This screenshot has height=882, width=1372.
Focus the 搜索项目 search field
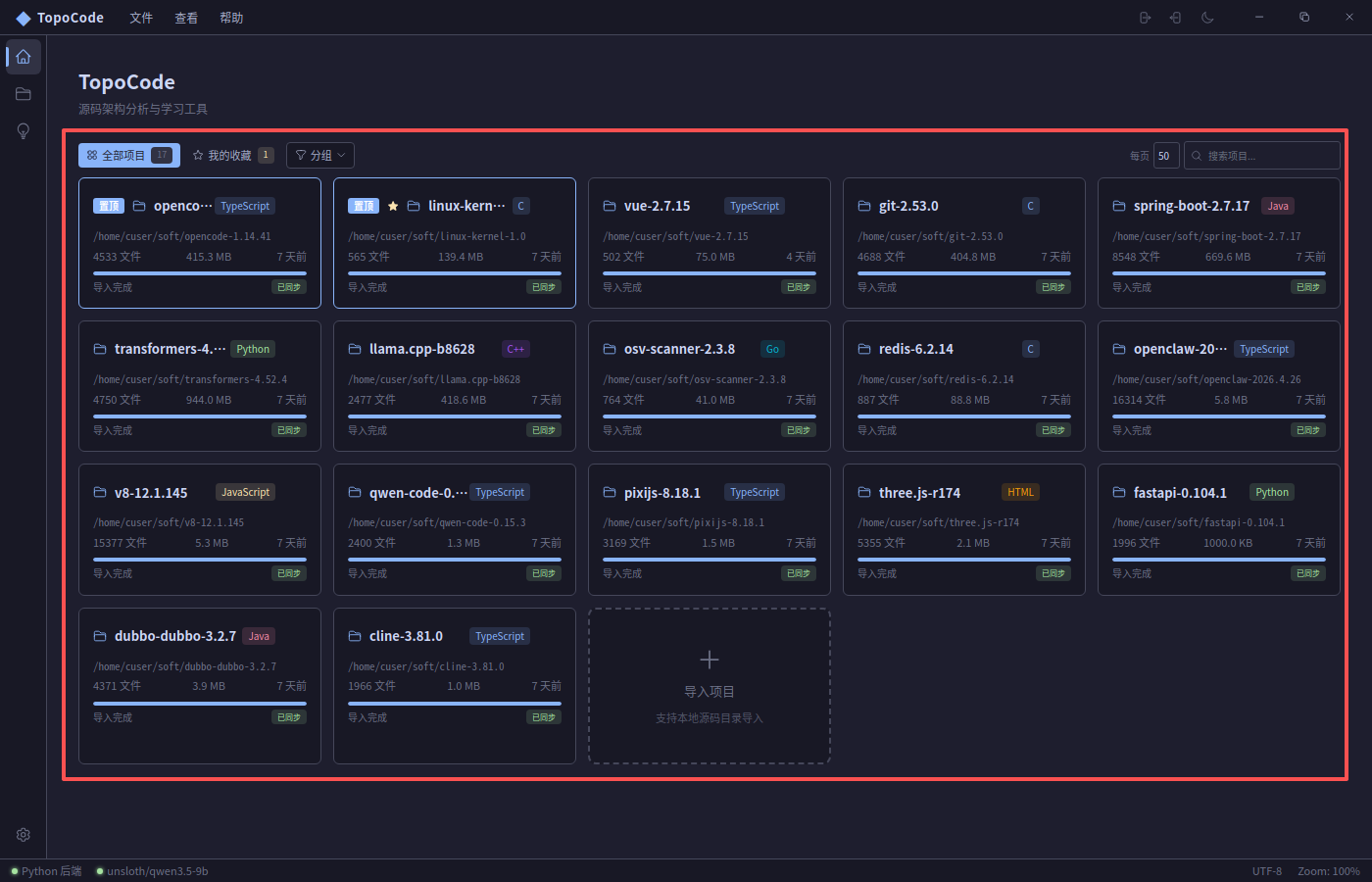tap(1262, 156)
